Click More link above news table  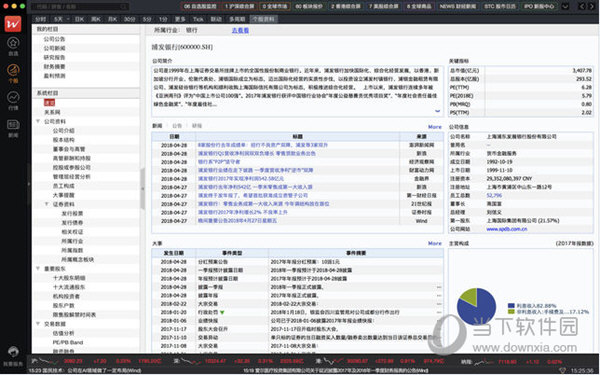435,127
